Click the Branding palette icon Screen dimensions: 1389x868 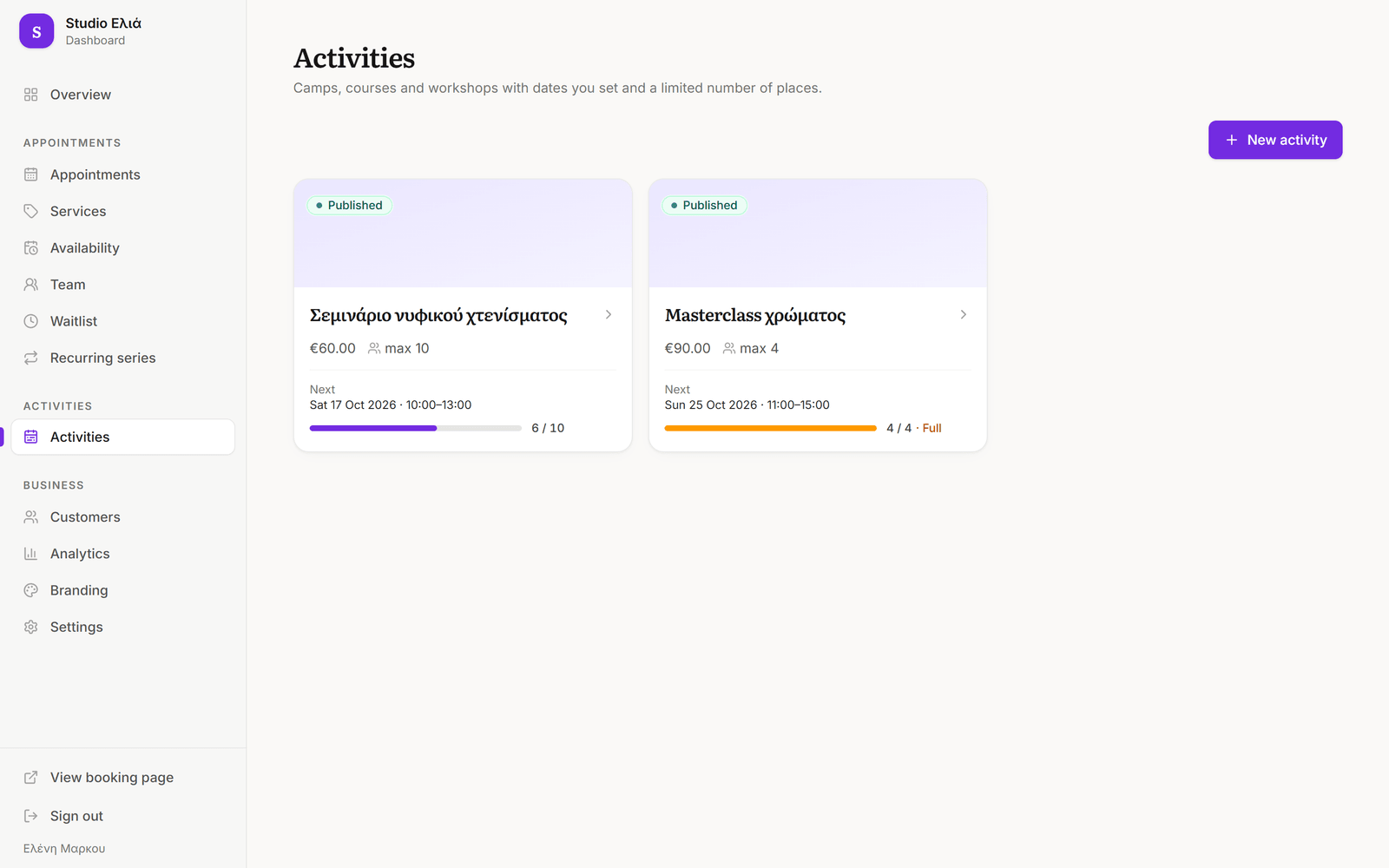coord(31,590)
